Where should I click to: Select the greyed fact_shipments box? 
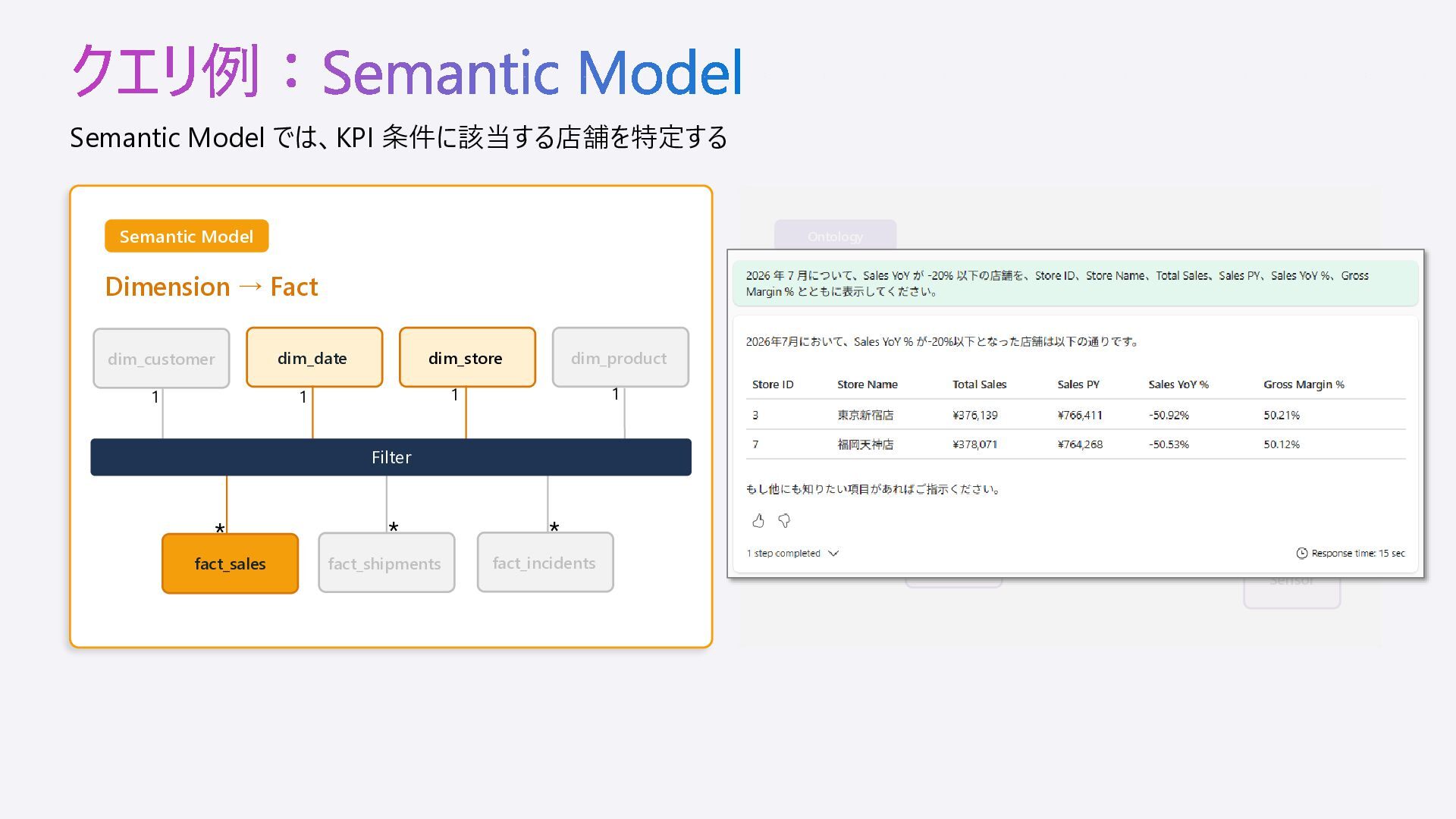tap(386, 563)
